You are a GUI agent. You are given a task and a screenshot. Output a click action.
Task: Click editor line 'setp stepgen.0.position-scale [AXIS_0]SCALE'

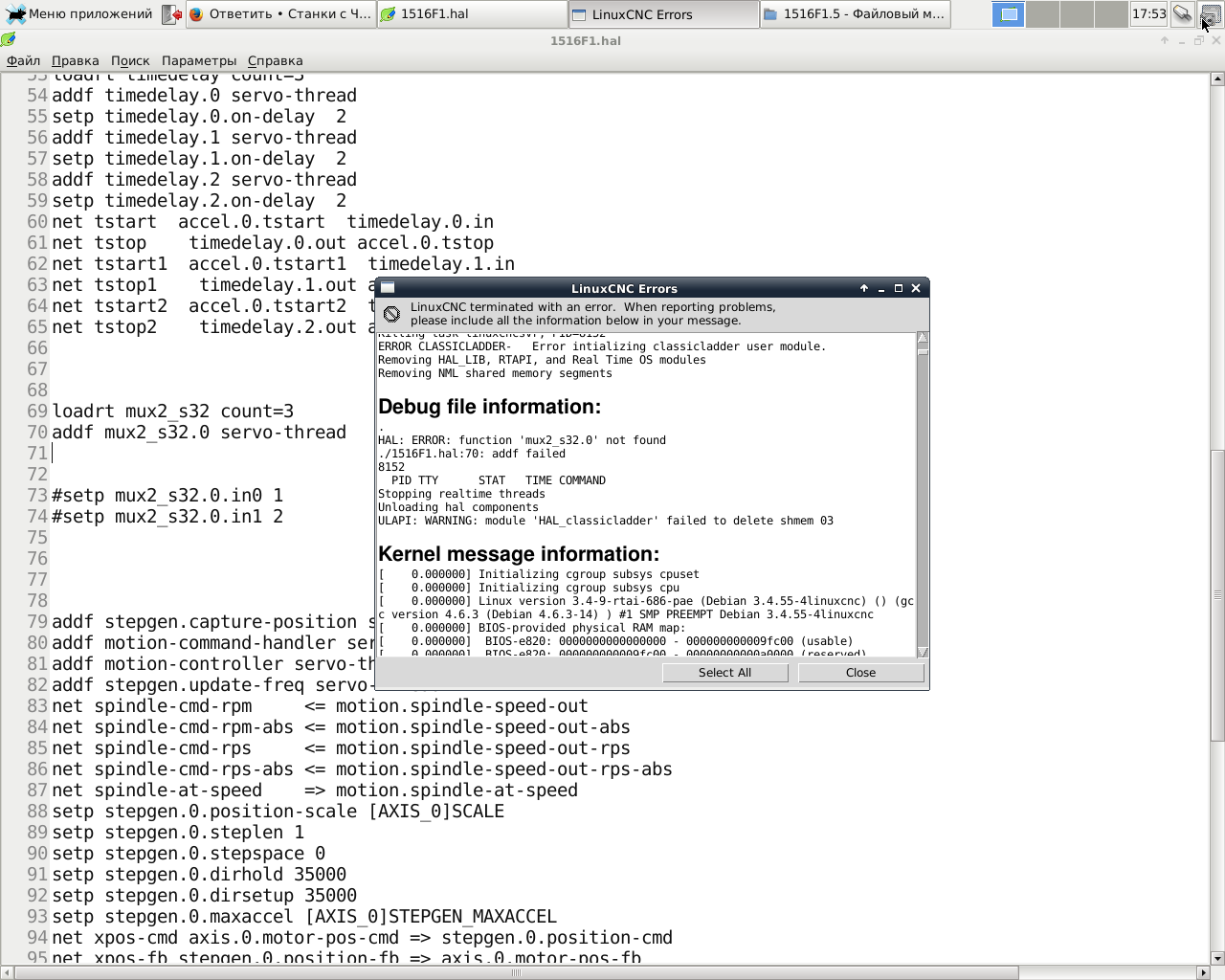(278, 812)
